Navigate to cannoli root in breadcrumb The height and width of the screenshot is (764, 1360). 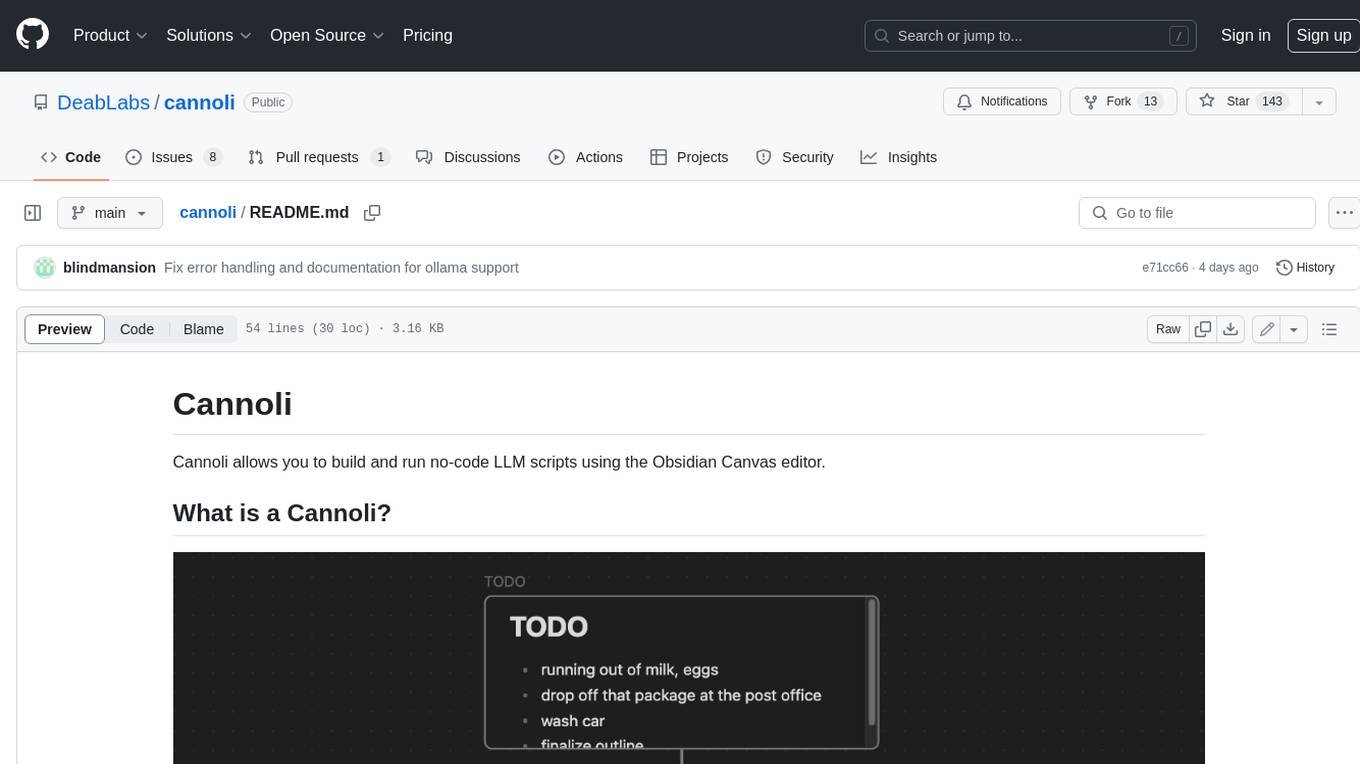208,213
